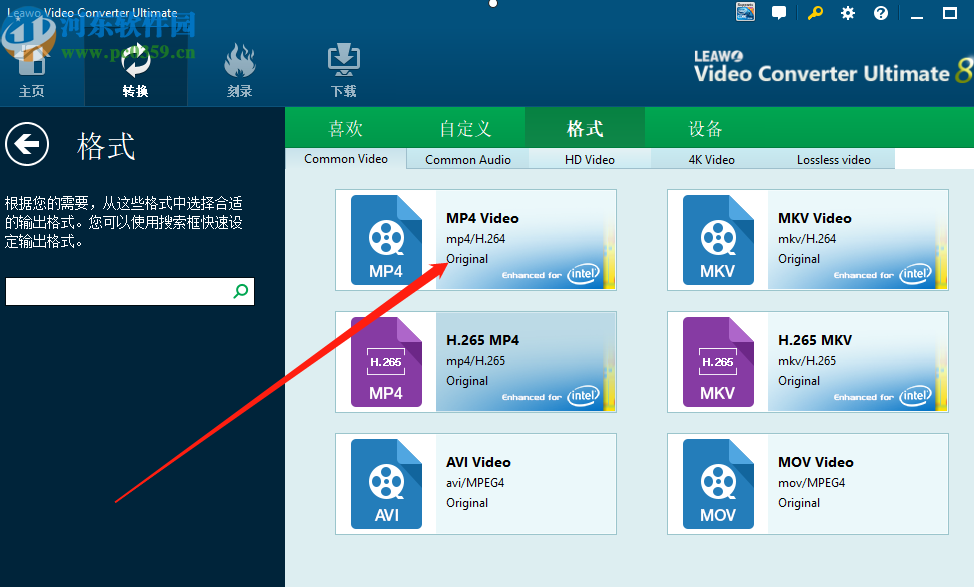Viewport: 974px width, 587px height.
Task: Open the Download (下载) section
Action: [x=344, y=70]
